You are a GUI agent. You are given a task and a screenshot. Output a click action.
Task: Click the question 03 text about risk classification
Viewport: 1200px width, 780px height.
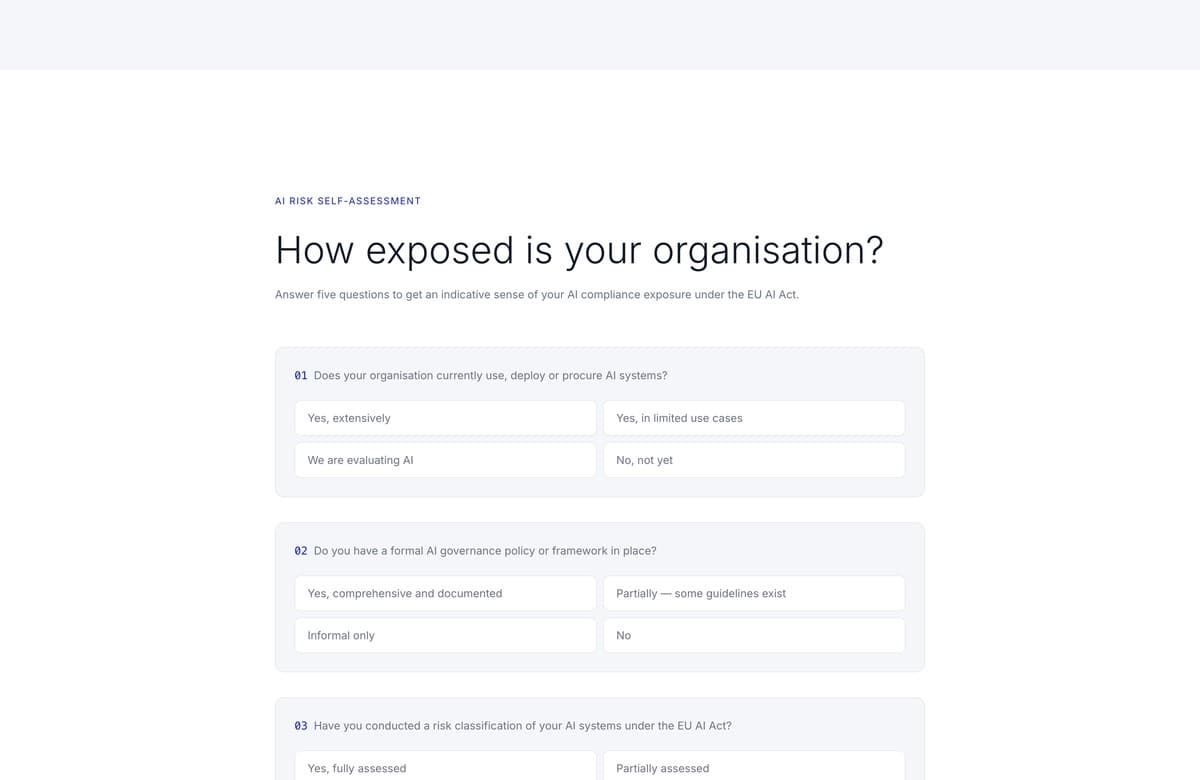pyautogui.click(x=522, y=726)
